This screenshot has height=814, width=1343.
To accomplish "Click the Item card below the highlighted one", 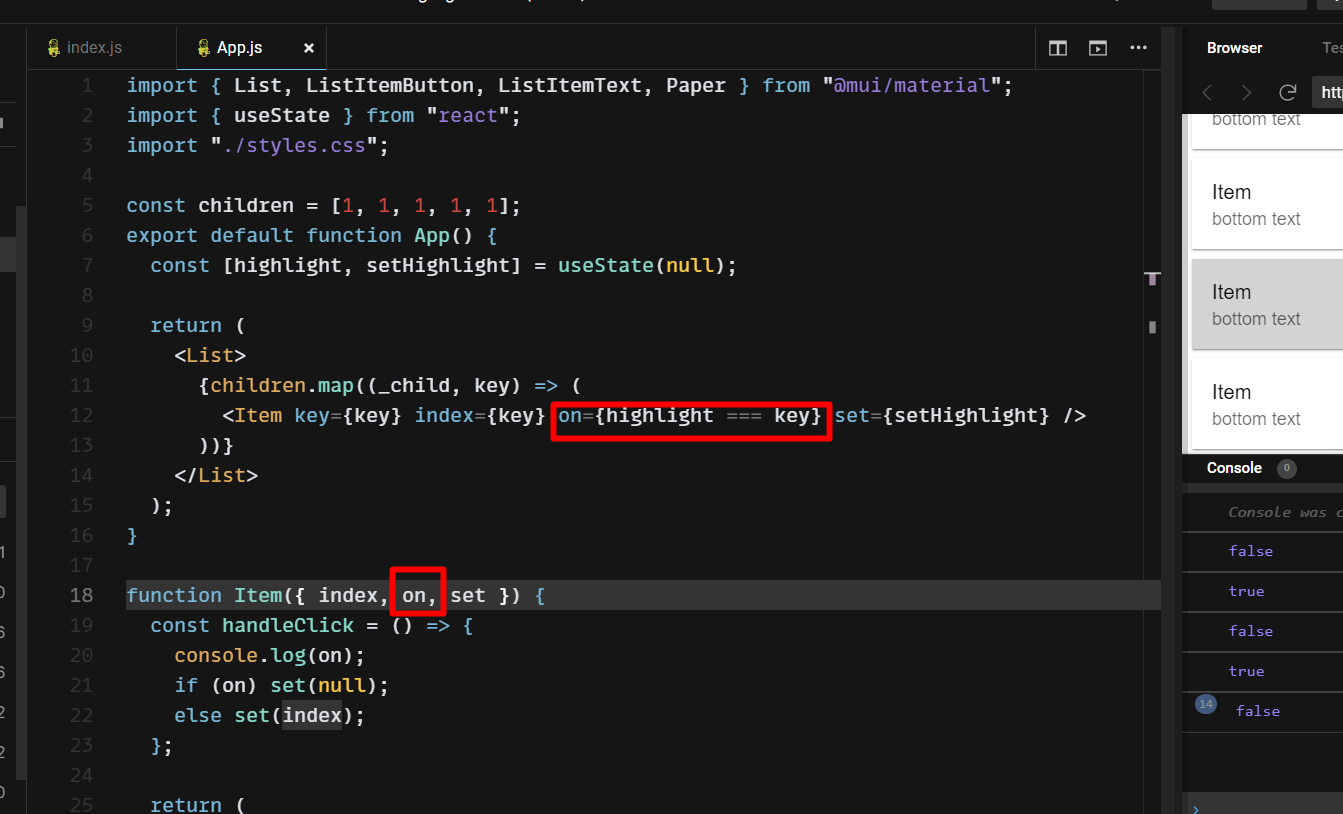I will click(1267, 404).
